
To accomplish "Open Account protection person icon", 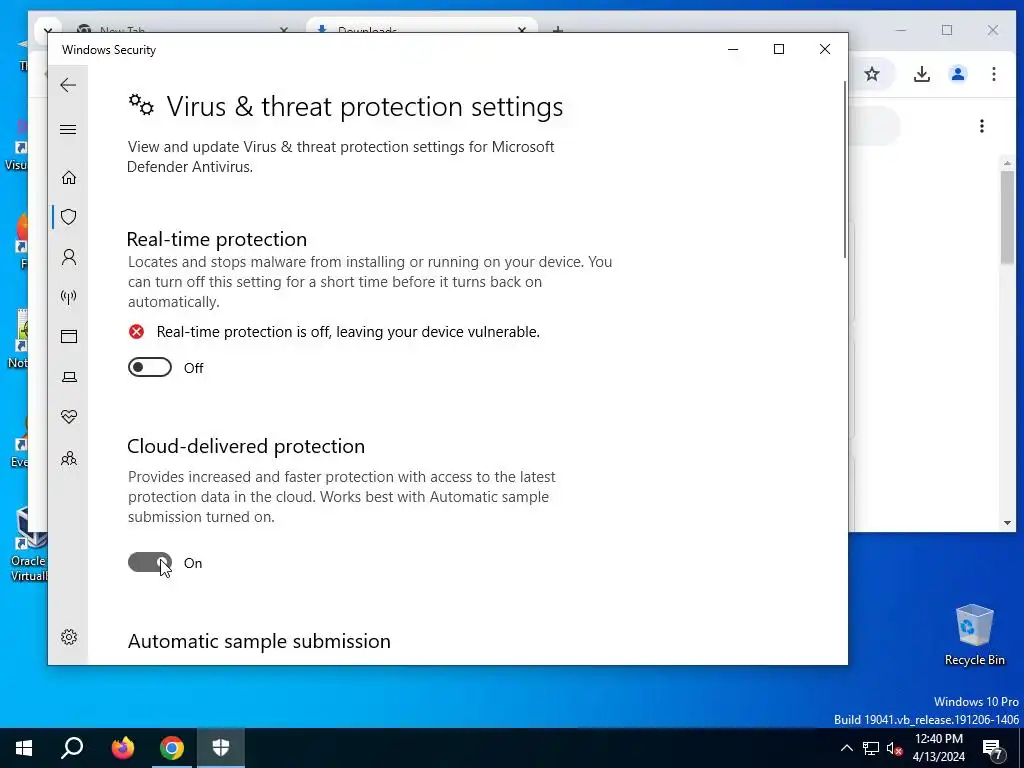I will point(69,257).
